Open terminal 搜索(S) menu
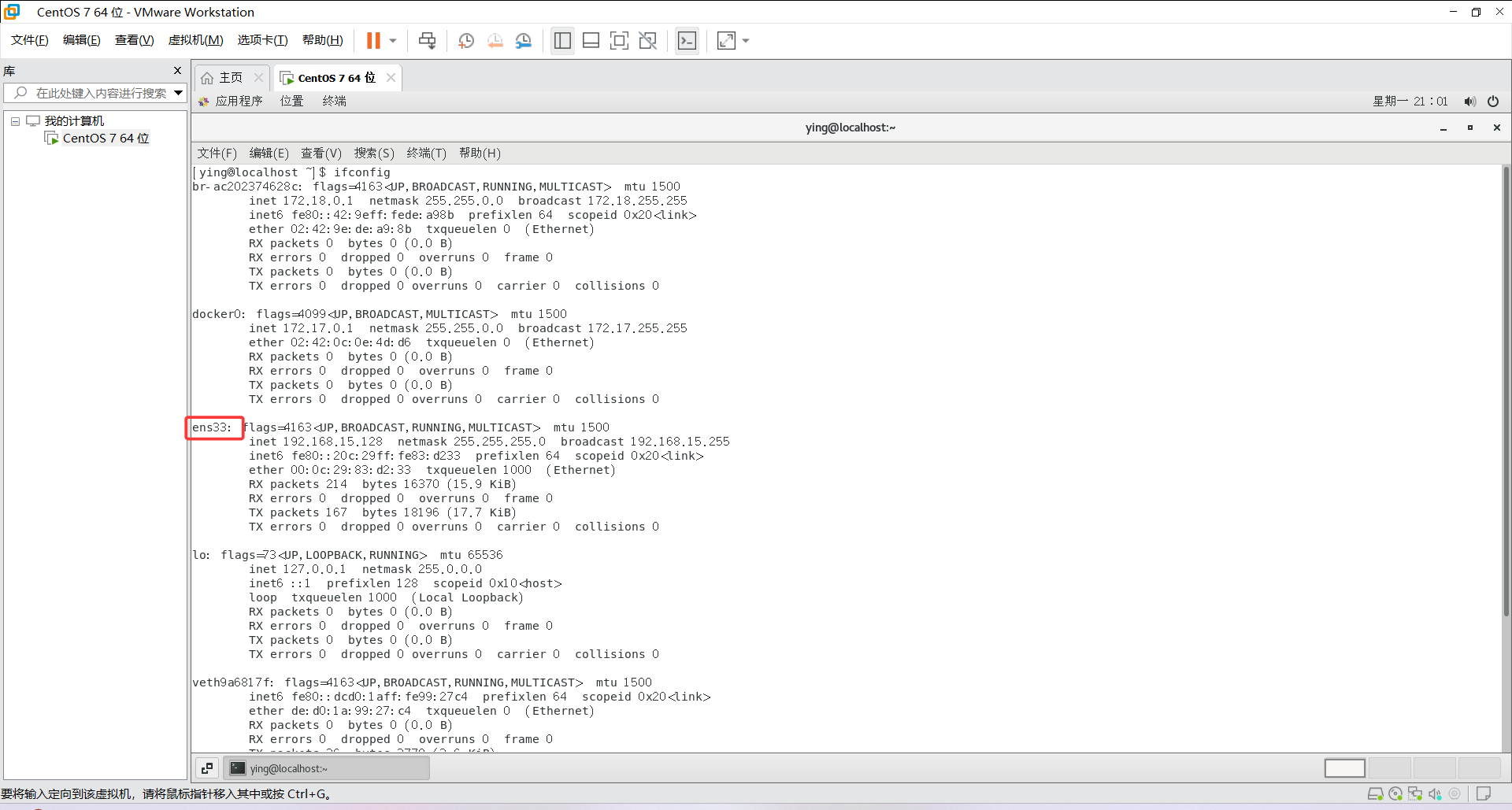 [374, 153]
